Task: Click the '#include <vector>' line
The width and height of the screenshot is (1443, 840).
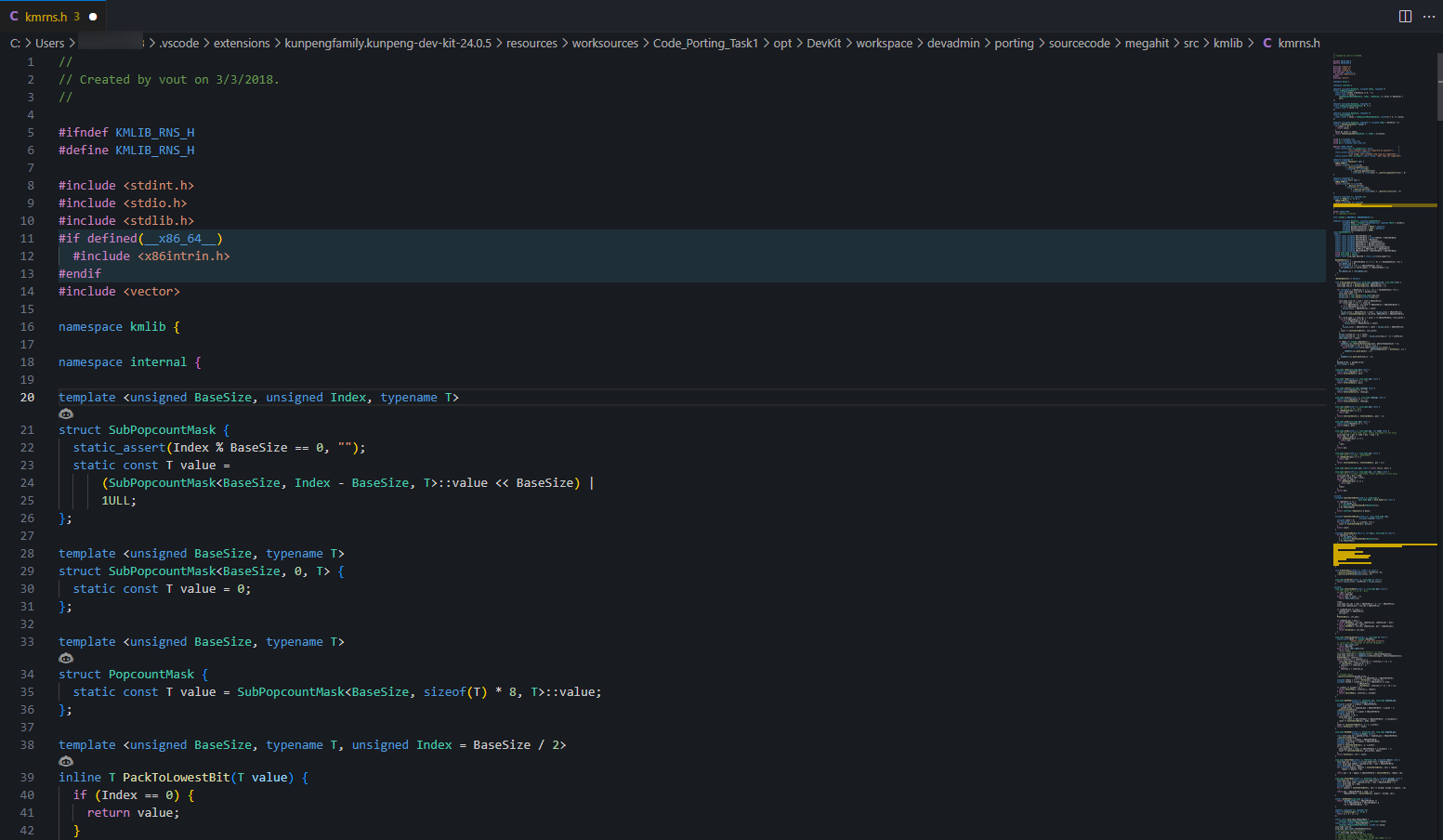Action: pyautogui.click(x=119, y=291)
